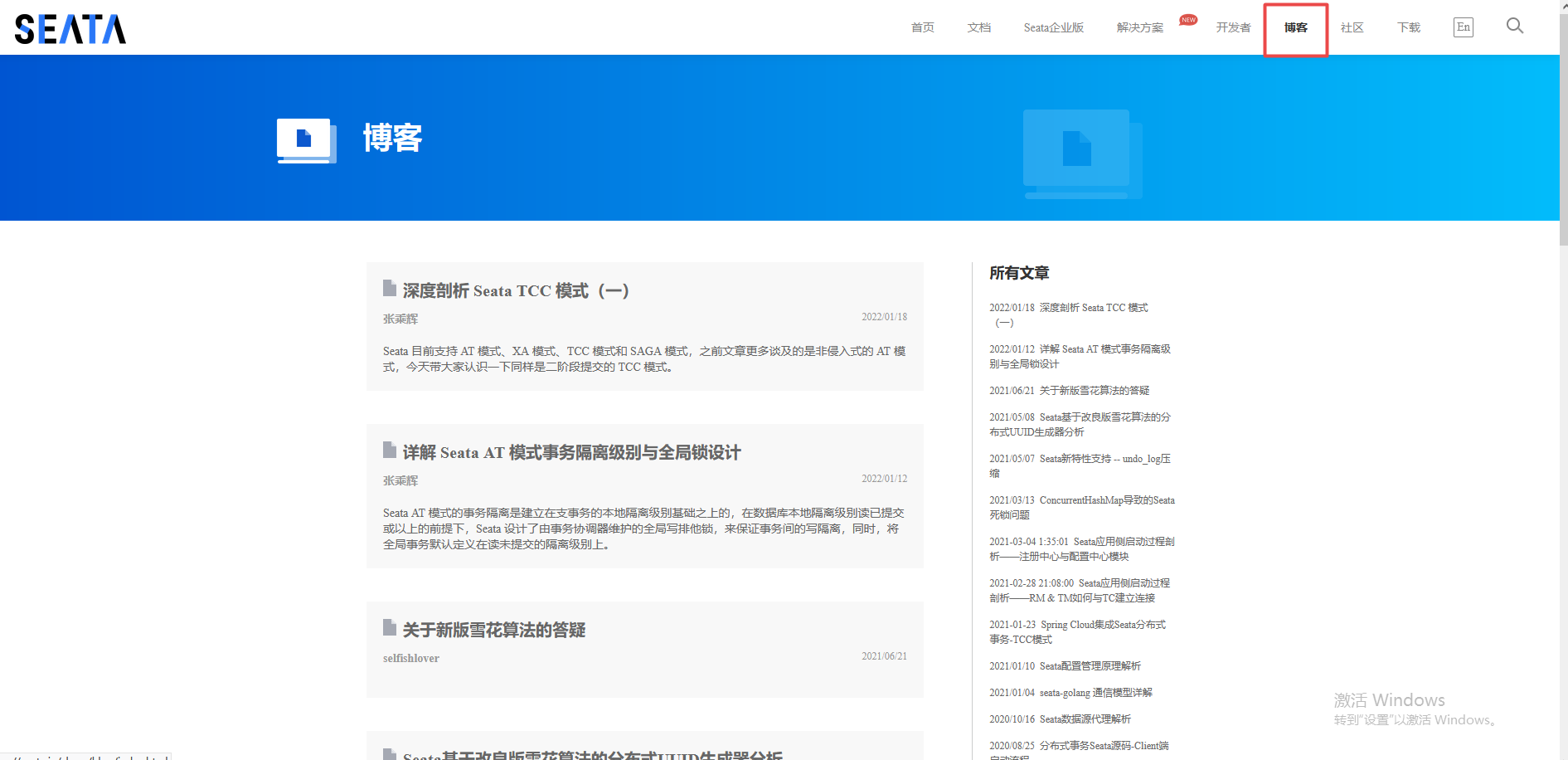Open 解决方案 menu item

[1140, 27]
